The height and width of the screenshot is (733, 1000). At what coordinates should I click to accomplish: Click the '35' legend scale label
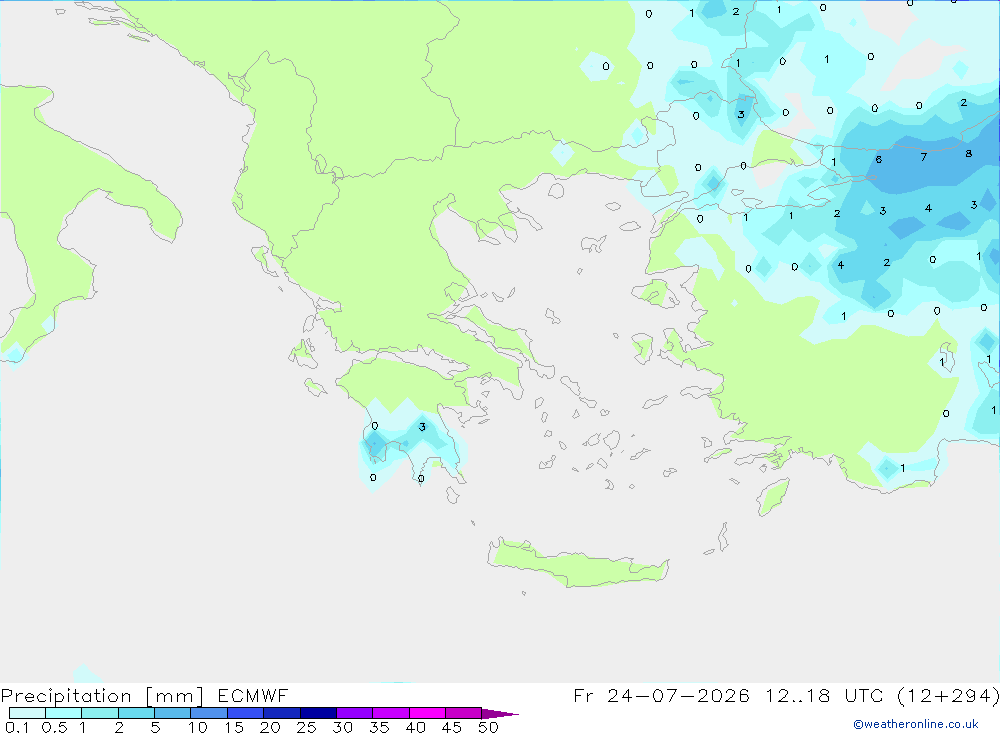coord(379,727)
